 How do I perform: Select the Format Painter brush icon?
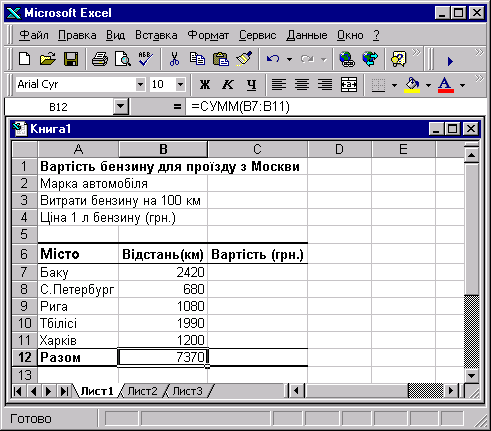[x=244, y=59]
